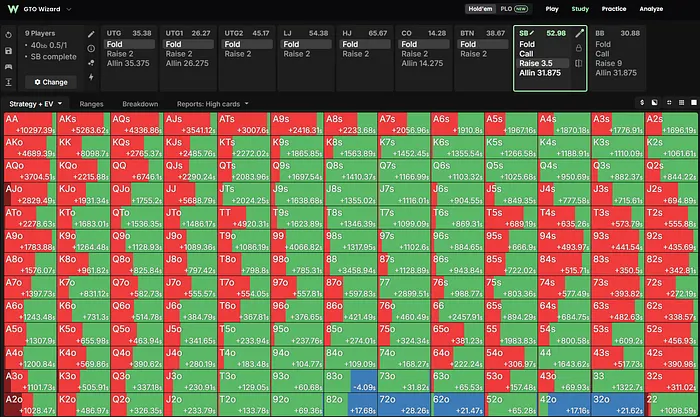
Task: Select Raise 9 under BB
Action: pyautogui.click(x=608, y=63)
